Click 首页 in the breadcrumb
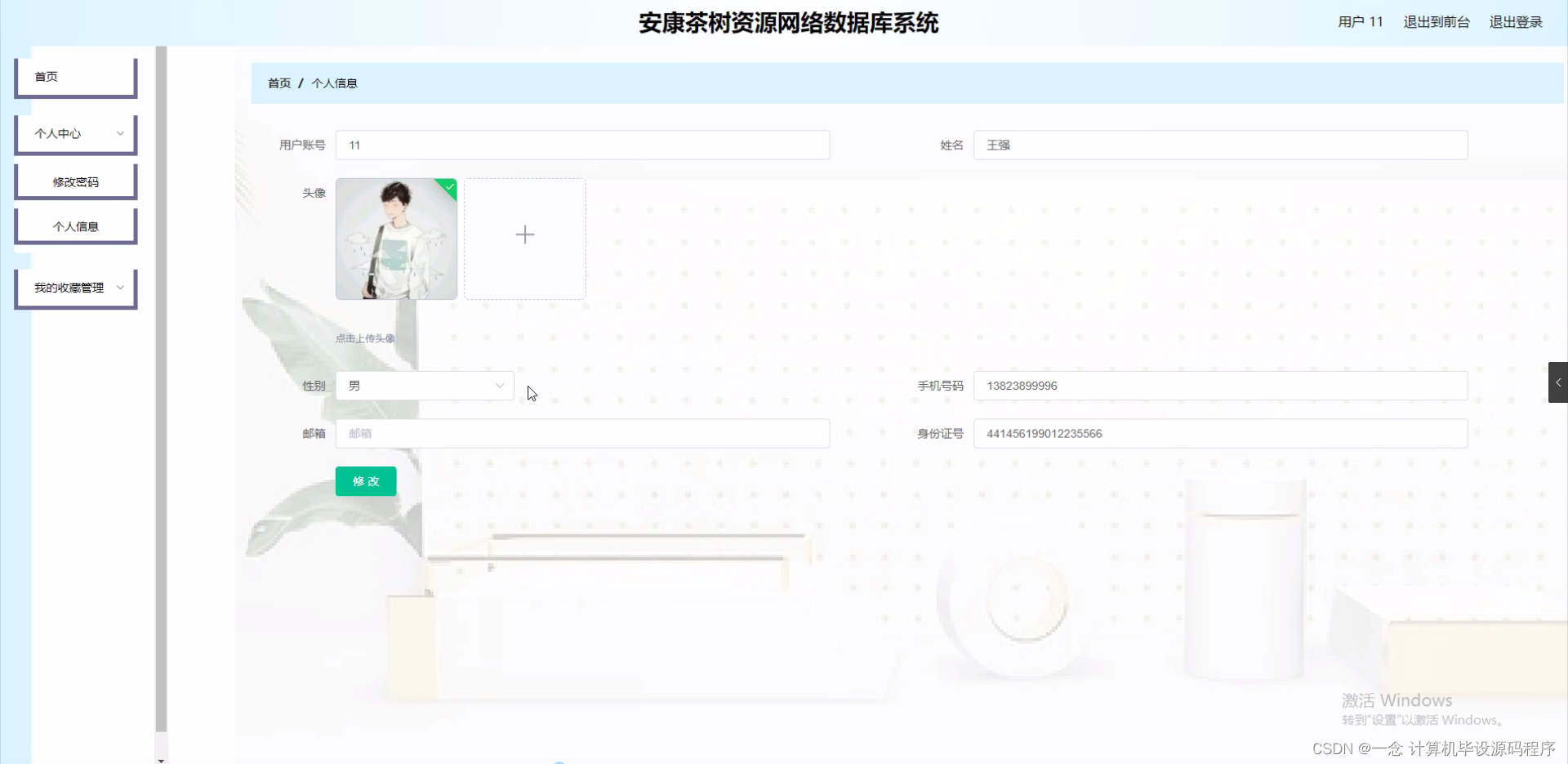Image resolution: width=1568 pixels, height=764 pixels. [278, 83]
